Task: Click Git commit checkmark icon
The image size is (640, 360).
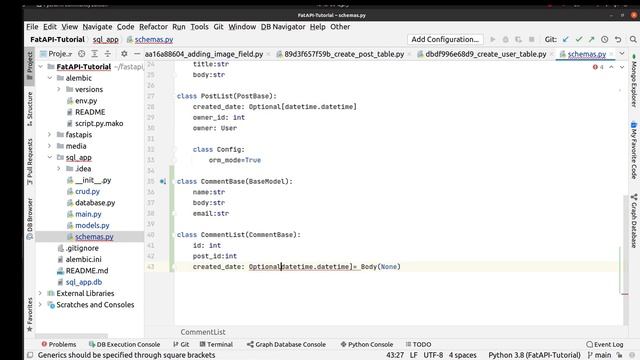Action: (x=578, y=40)
